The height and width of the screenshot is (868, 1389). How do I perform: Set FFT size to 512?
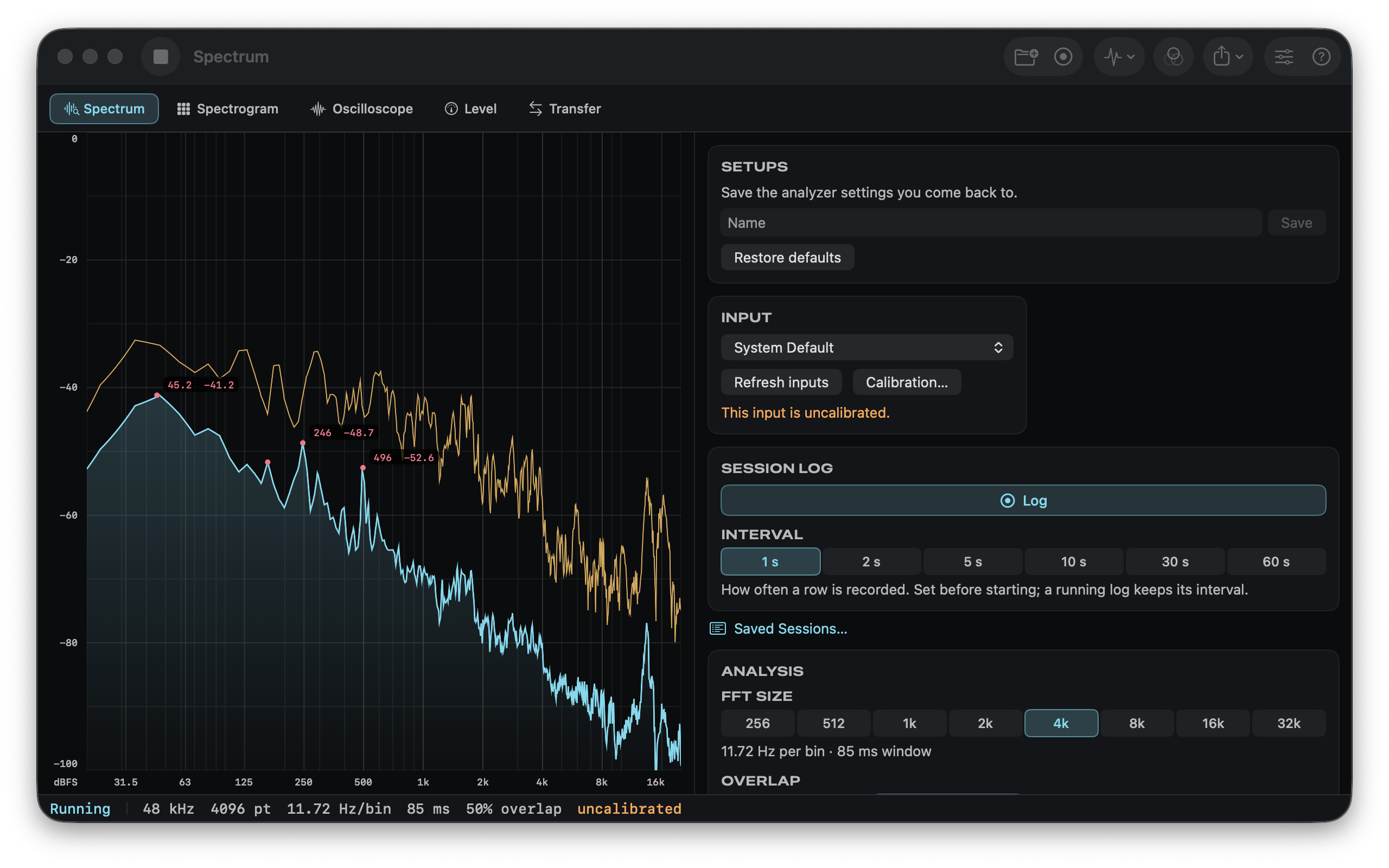833,723
